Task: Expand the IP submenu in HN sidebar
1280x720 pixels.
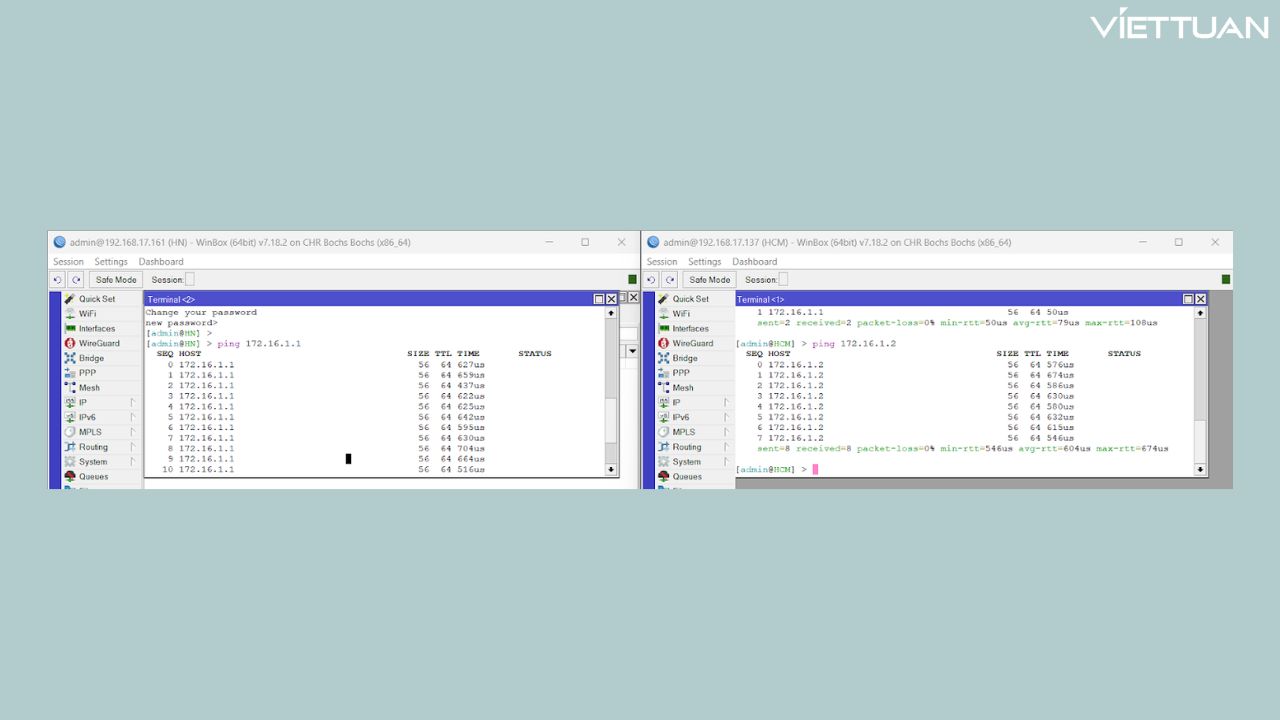Action: point(83,402)
